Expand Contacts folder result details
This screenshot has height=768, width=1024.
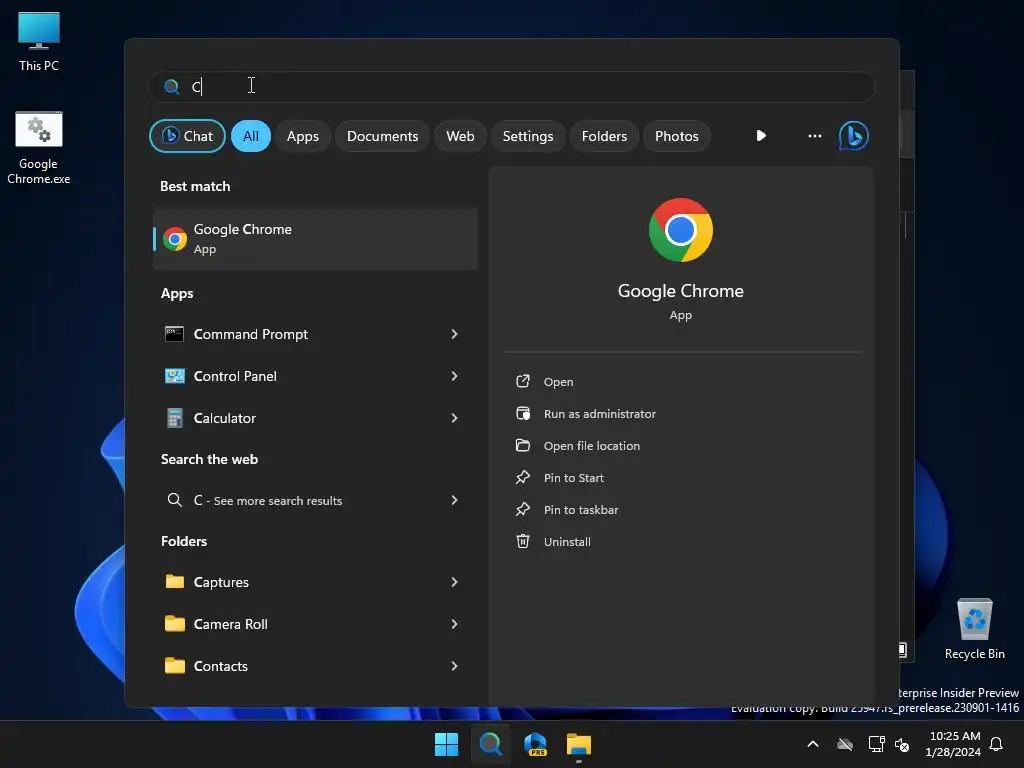point(455,665)
